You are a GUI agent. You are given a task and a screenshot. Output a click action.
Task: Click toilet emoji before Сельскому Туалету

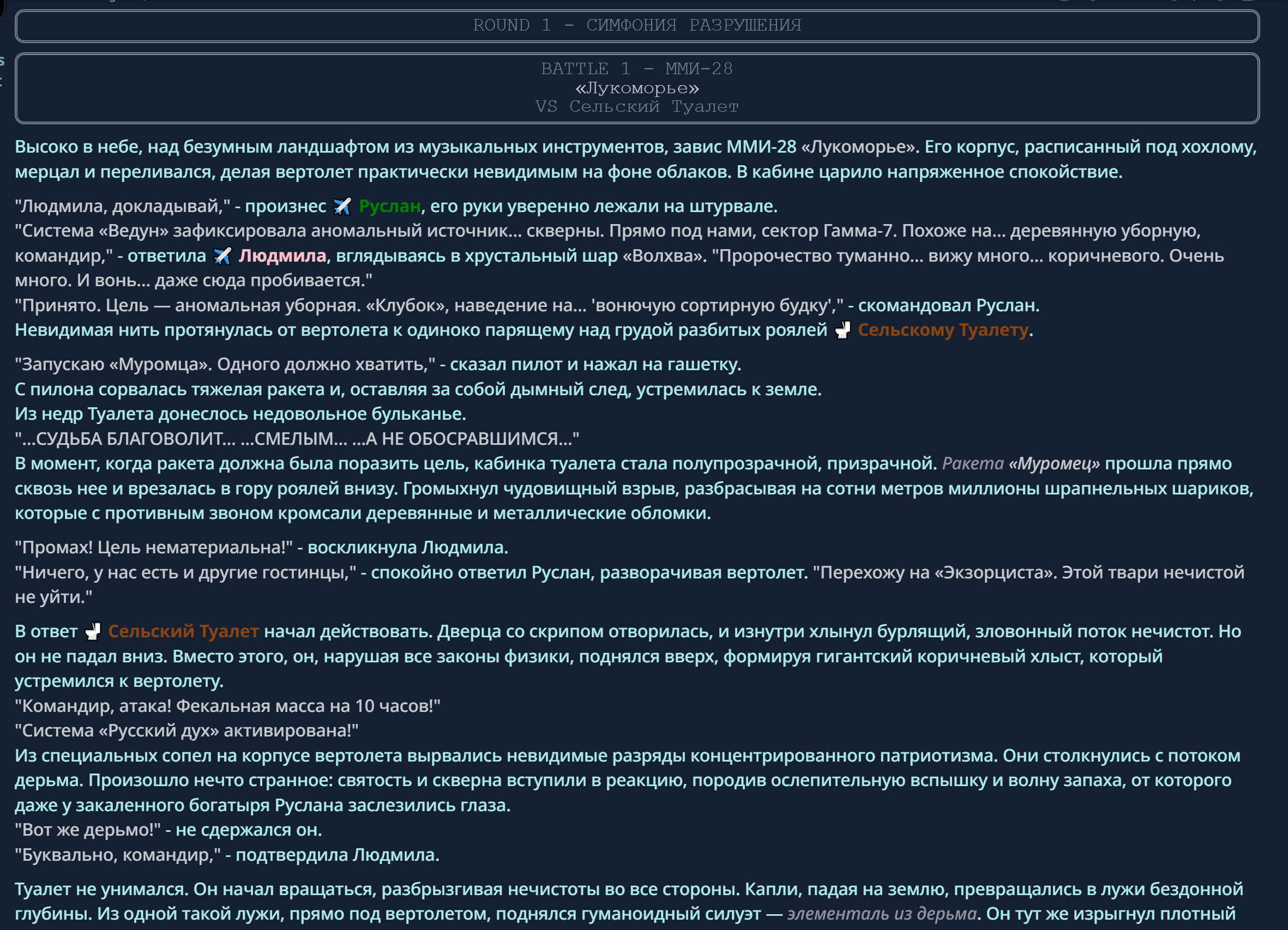coord(842,330)
